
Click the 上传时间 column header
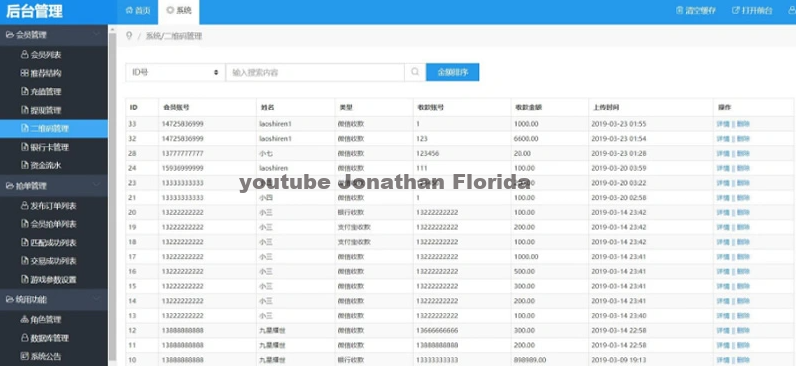click(605, 108)
